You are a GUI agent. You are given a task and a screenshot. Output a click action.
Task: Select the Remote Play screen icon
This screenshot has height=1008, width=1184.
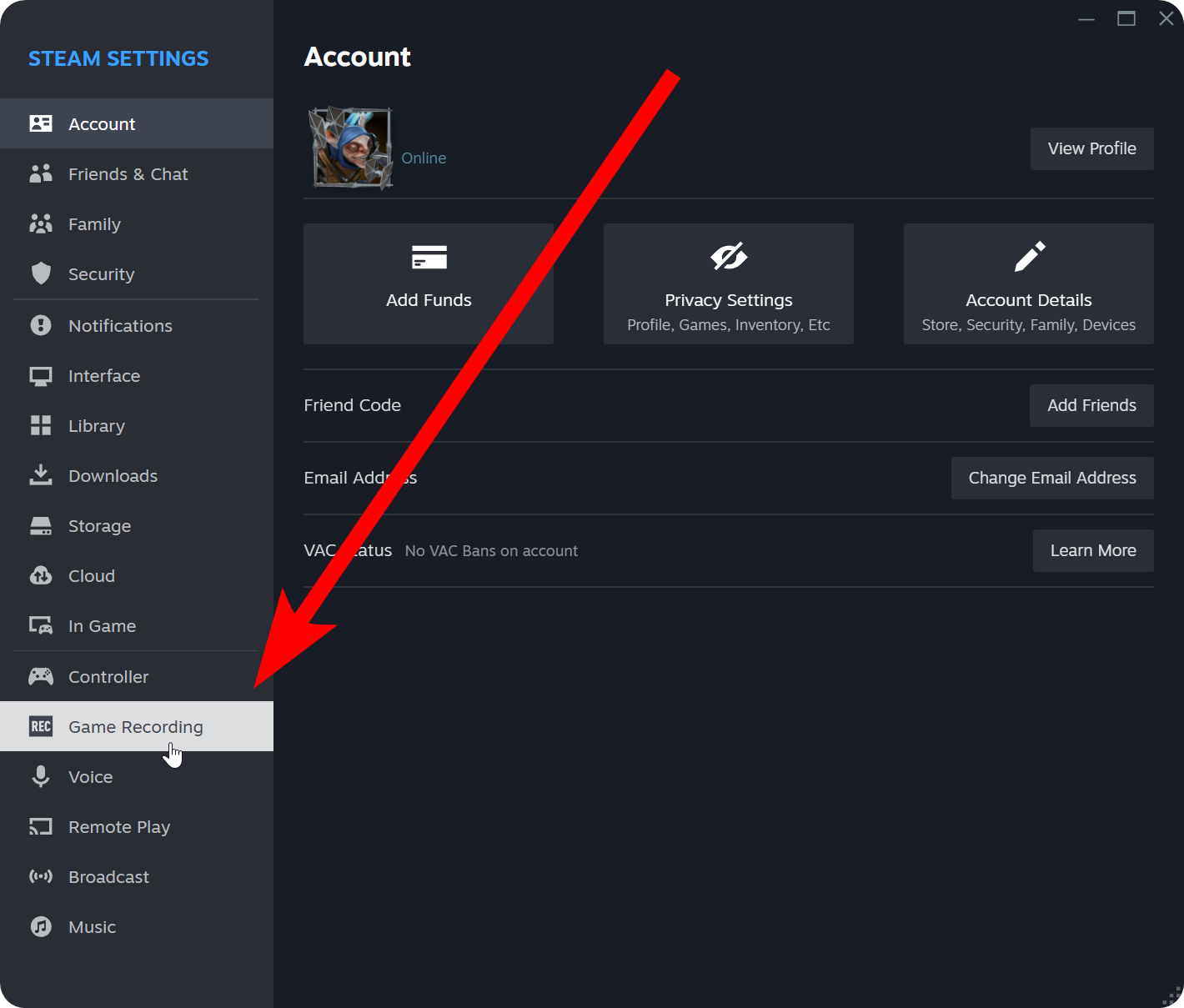tap(41, 826)
